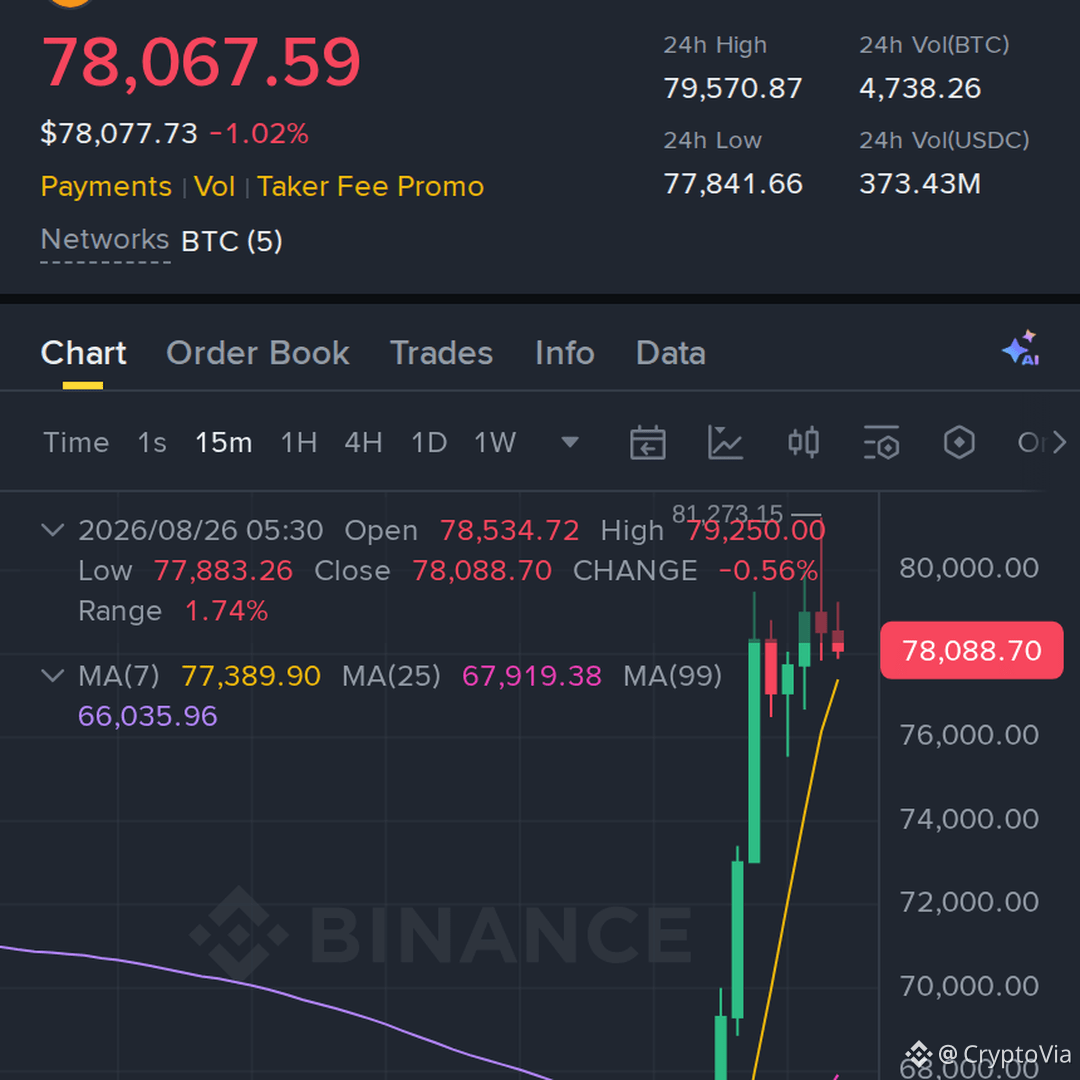
Task: Select the 4H interval
Action: (364, 442)
